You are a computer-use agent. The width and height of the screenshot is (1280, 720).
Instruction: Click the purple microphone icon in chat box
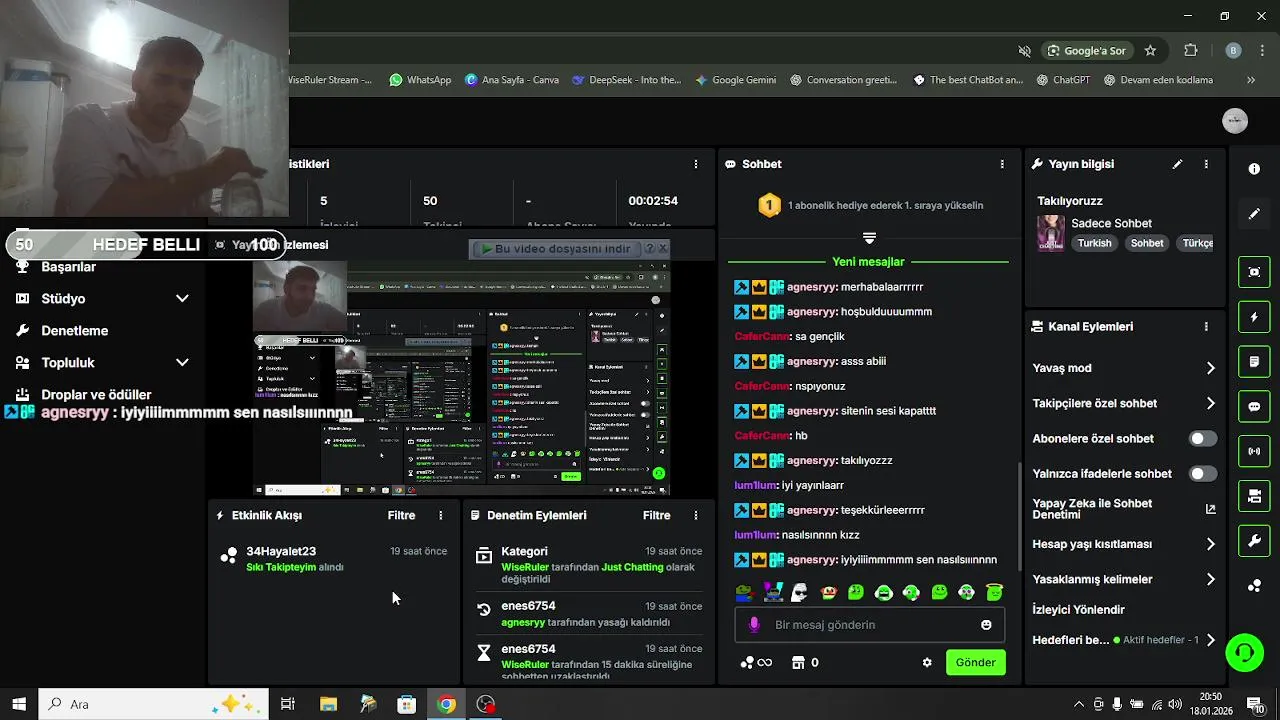pyautogui.click(x=754, y=625)
